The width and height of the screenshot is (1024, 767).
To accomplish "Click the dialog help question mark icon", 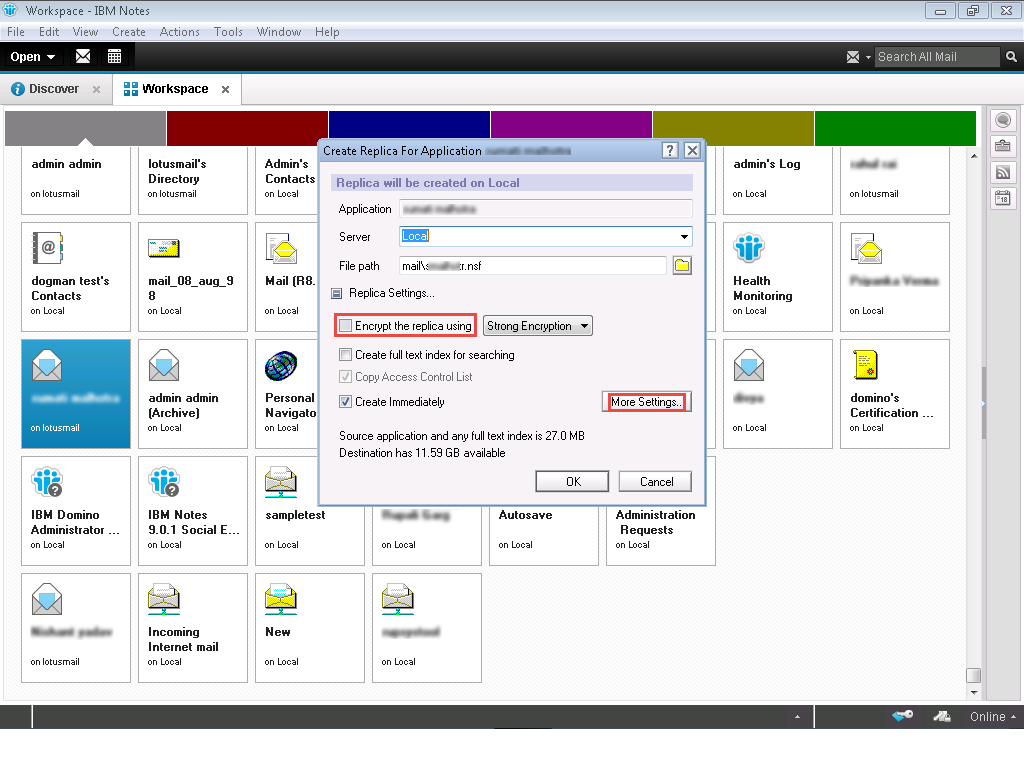I will point(670,151).
